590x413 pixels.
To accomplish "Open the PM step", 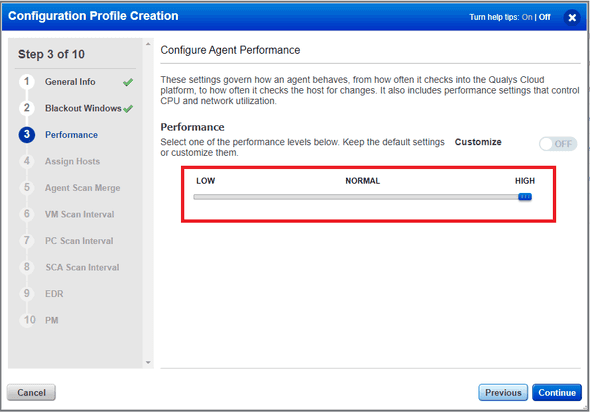I will [52, 320].
